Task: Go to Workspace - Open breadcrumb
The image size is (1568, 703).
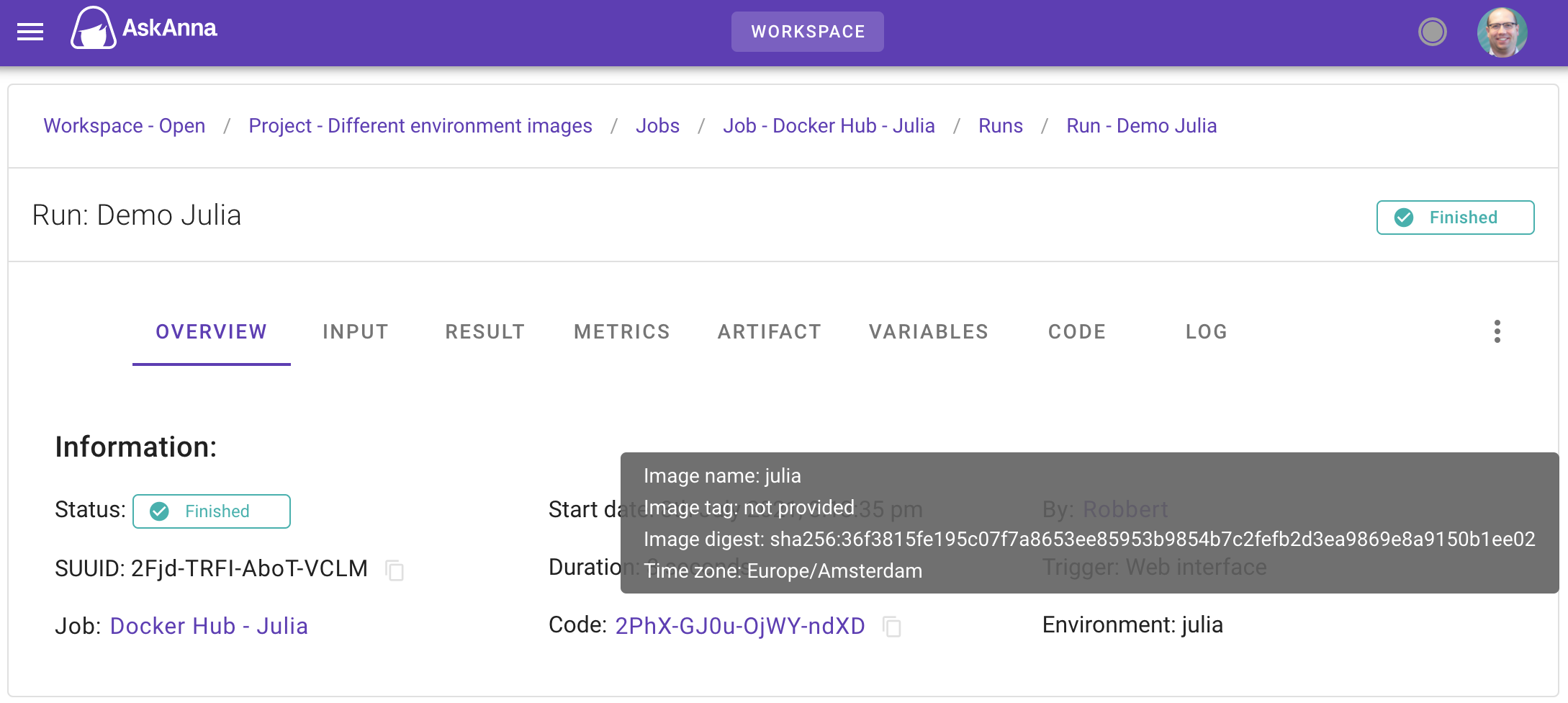Action: (125, 126)
